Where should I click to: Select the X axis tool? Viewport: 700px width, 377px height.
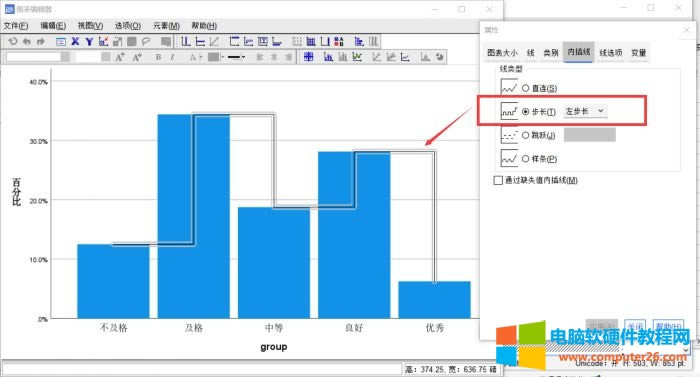pos(75,42)
